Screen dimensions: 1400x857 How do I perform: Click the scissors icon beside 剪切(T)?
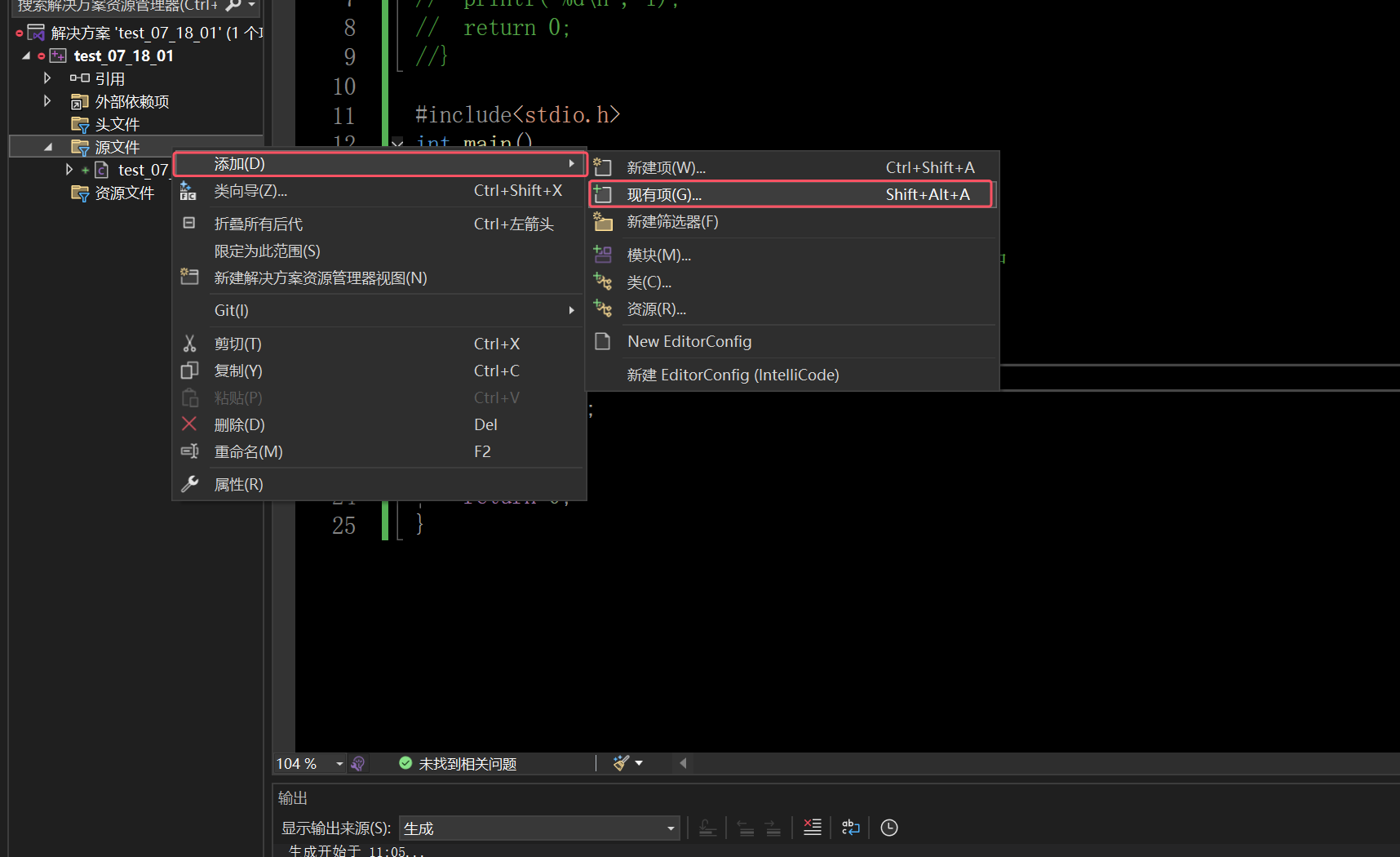coord(189,344)
